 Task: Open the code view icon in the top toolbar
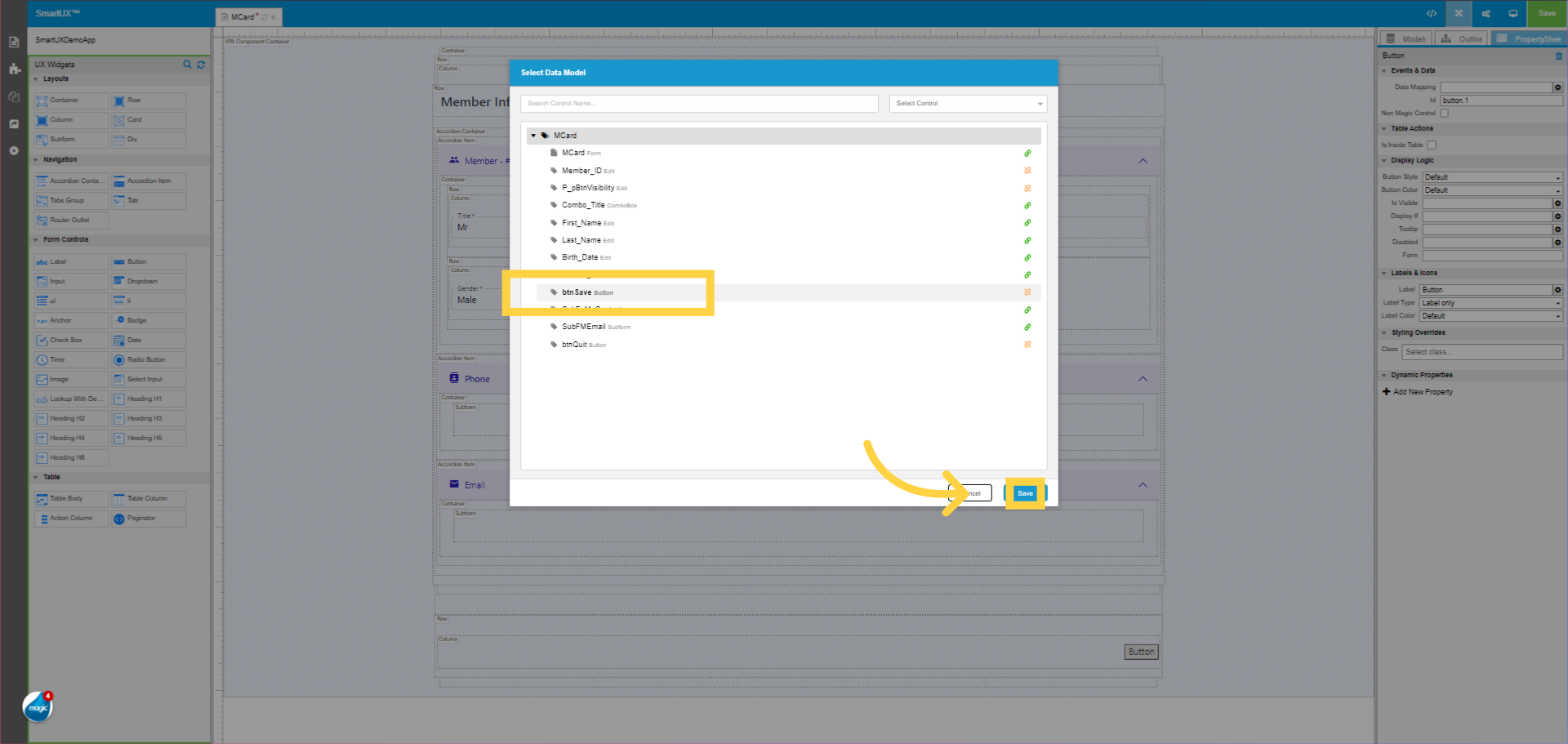(1432, 13)
